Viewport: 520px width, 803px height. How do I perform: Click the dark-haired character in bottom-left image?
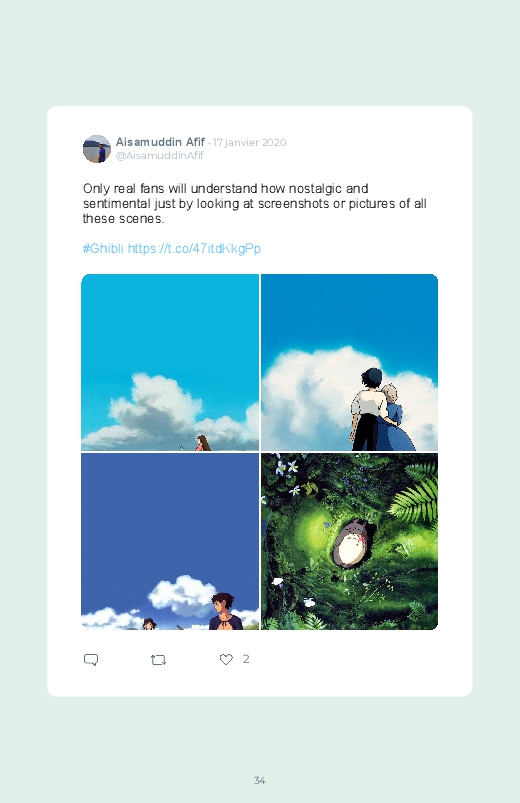224,611
